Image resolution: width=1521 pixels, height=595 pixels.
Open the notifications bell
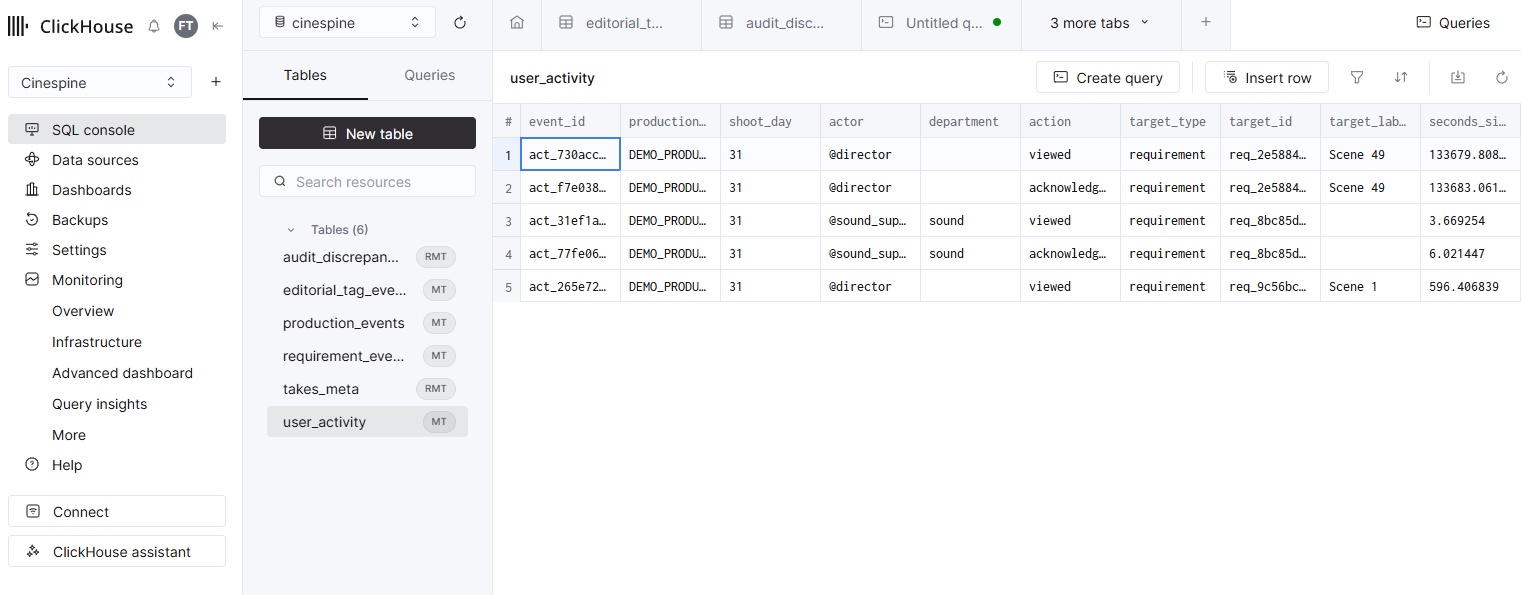pos(154,26)
